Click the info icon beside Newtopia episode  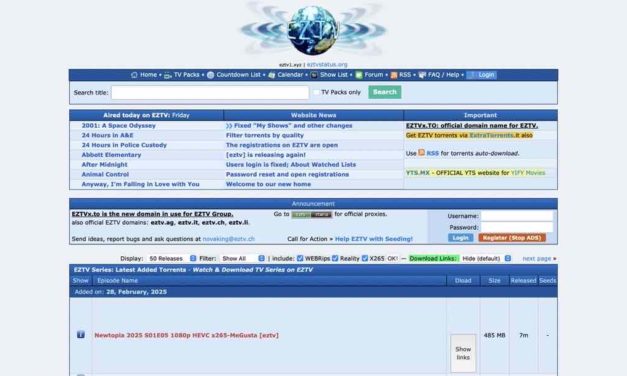pos(81,334)
